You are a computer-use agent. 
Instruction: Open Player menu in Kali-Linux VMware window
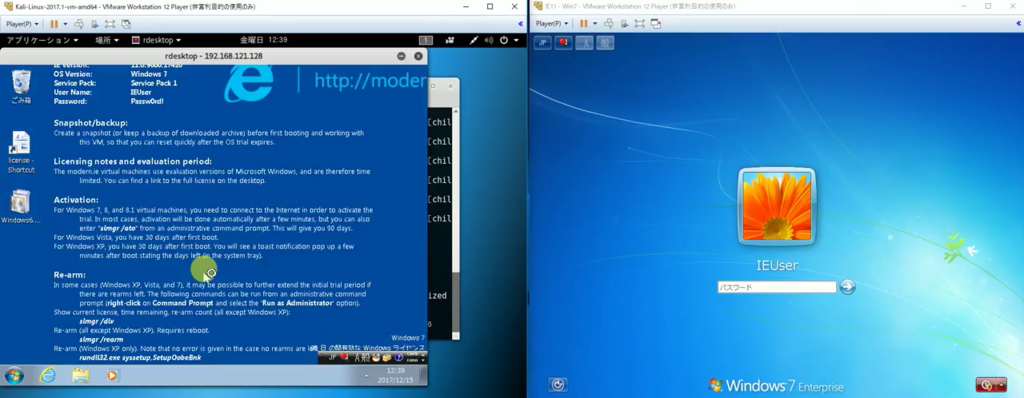(22, 24)
